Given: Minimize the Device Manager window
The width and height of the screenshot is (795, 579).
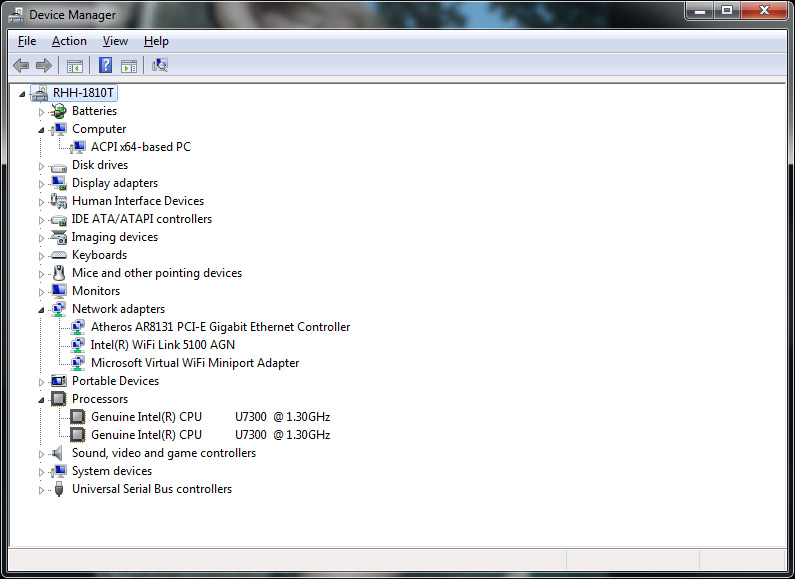Looking at the screenshot, I should 700,10.
